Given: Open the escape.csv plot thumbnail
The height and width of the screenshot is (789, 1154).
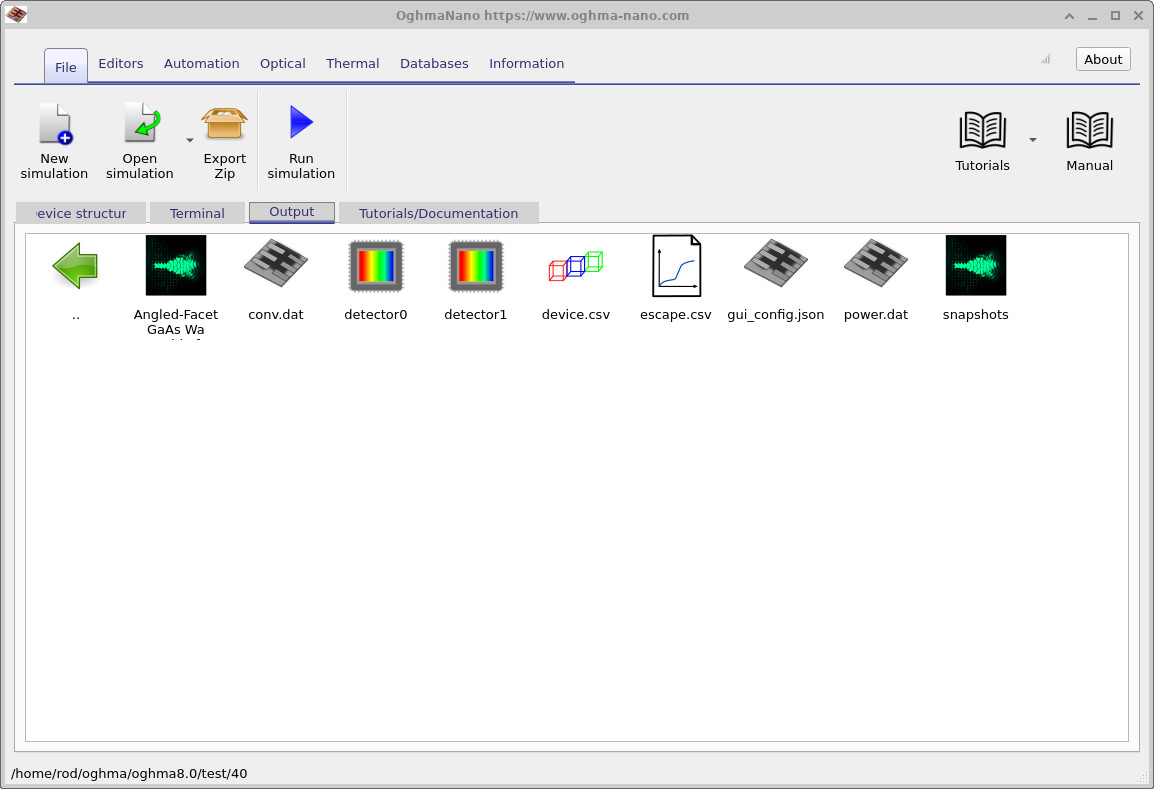Looking at the screenshot, I should [675, 265].
